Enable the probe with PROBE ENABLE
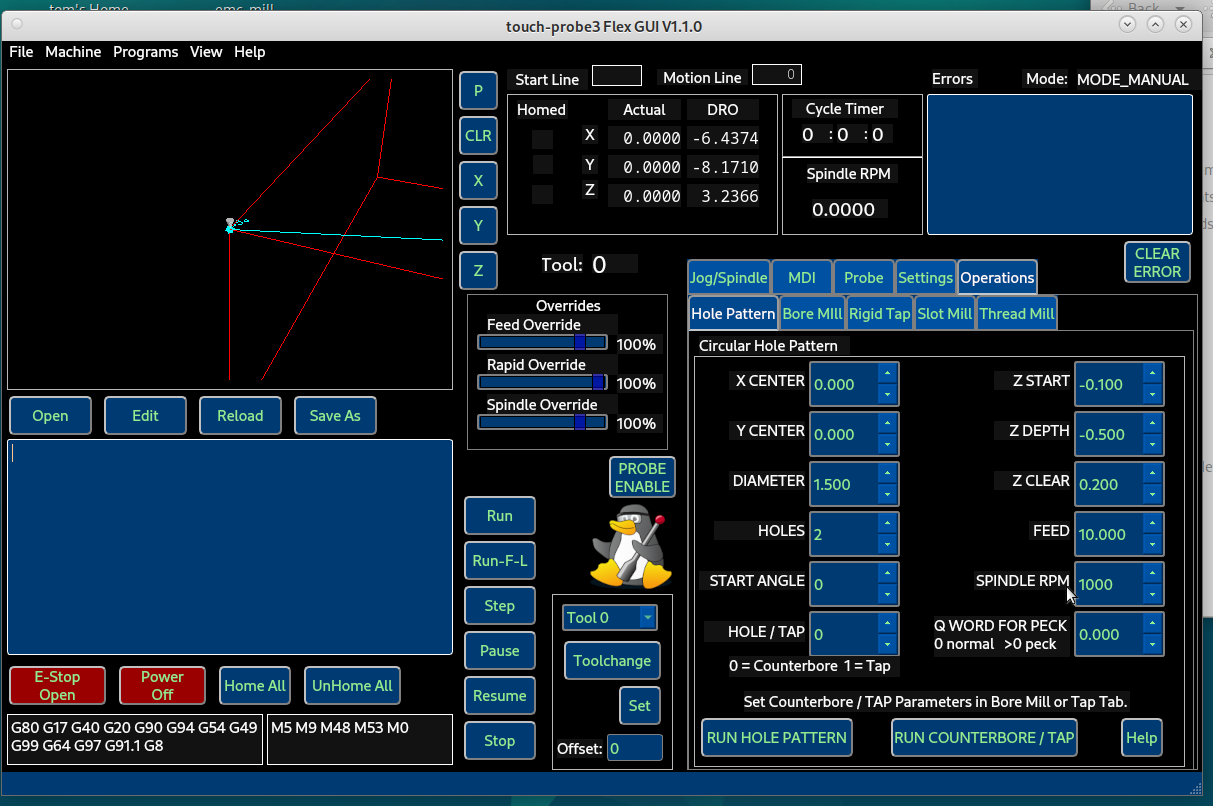The width and height of the screenshot is (1213, 806). pos(642,477)
